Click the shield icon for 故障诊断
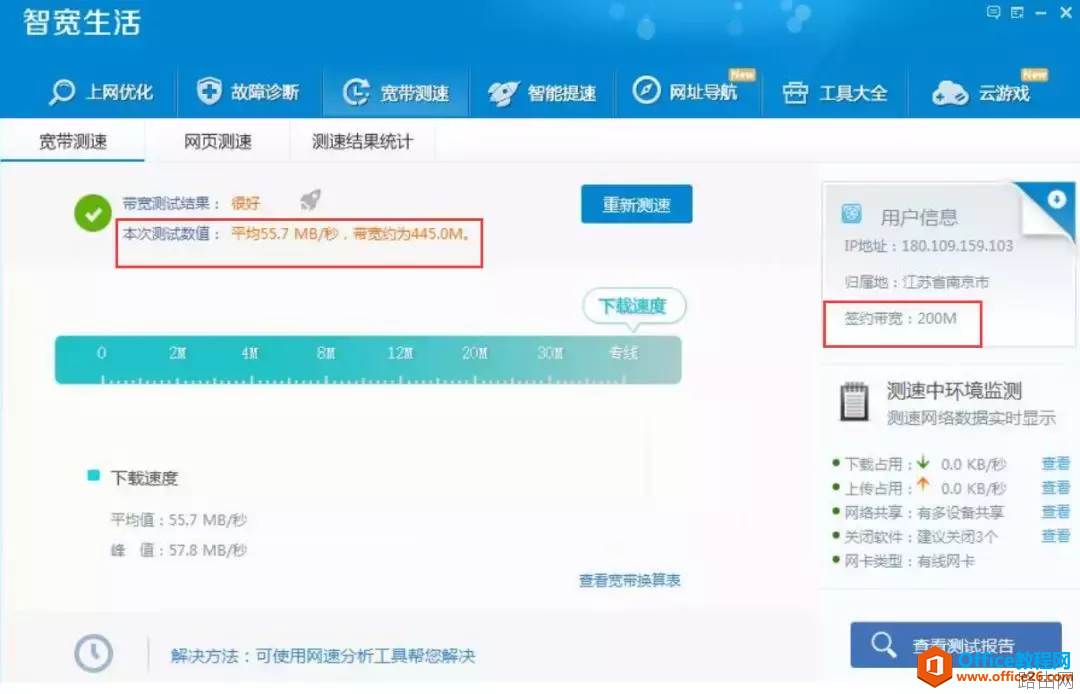 (209, 90)
